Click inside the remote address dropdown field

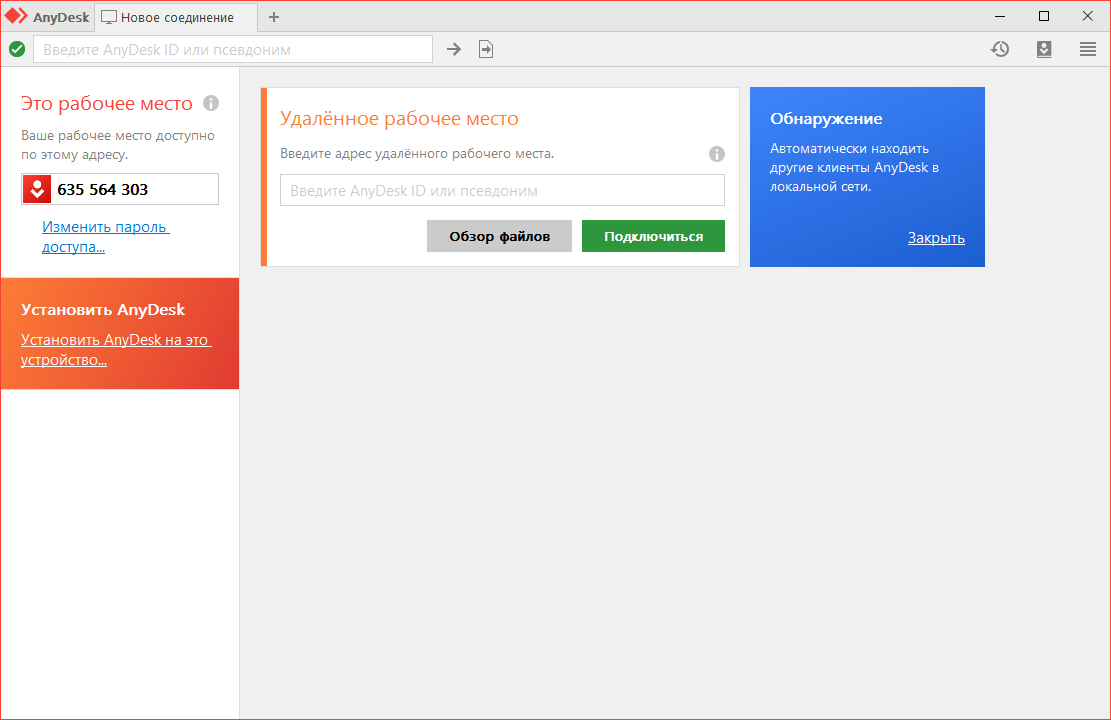pyautogui.click(x=502, y=190)
